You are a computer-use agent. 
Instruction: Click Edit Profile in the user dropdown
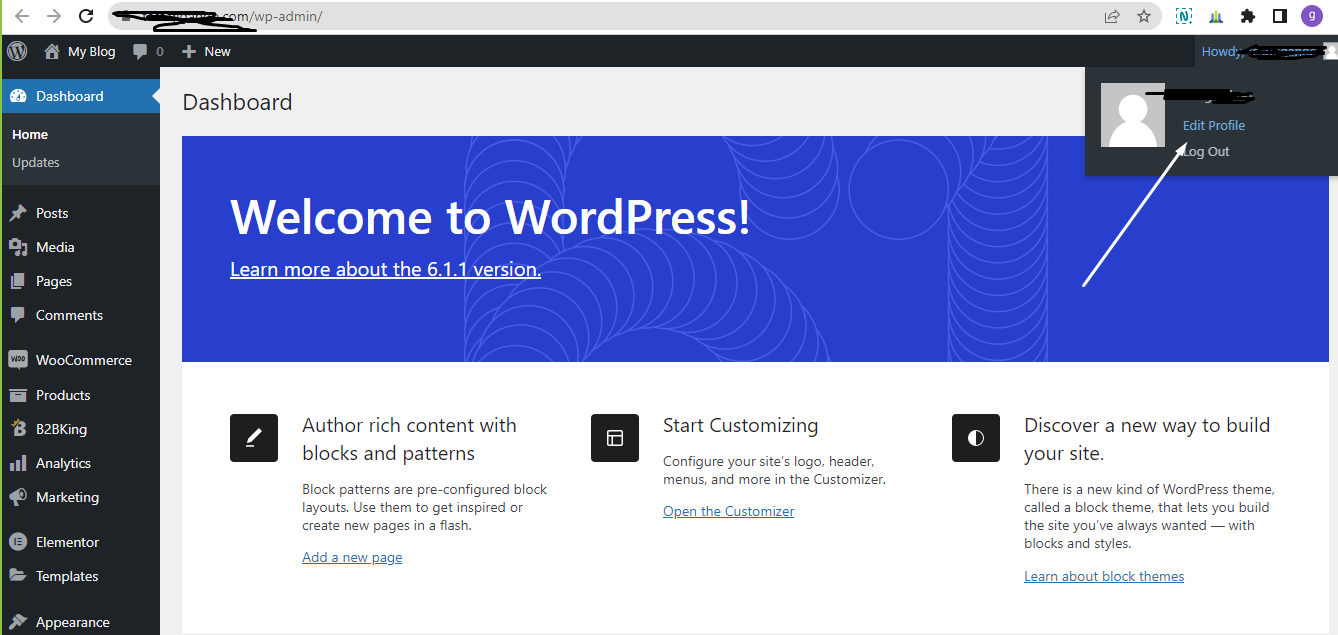pyautogui.click(x=1214, y=125)
